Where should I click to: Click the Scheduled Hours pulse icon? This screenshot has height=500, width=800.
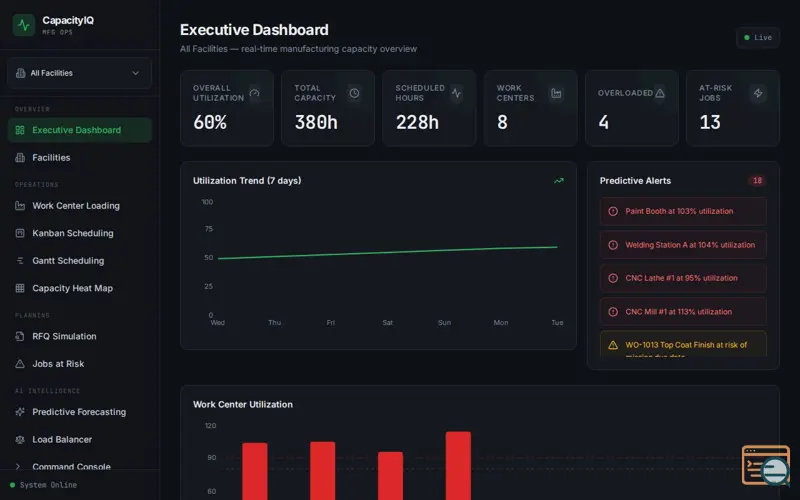tap(456, 93)
